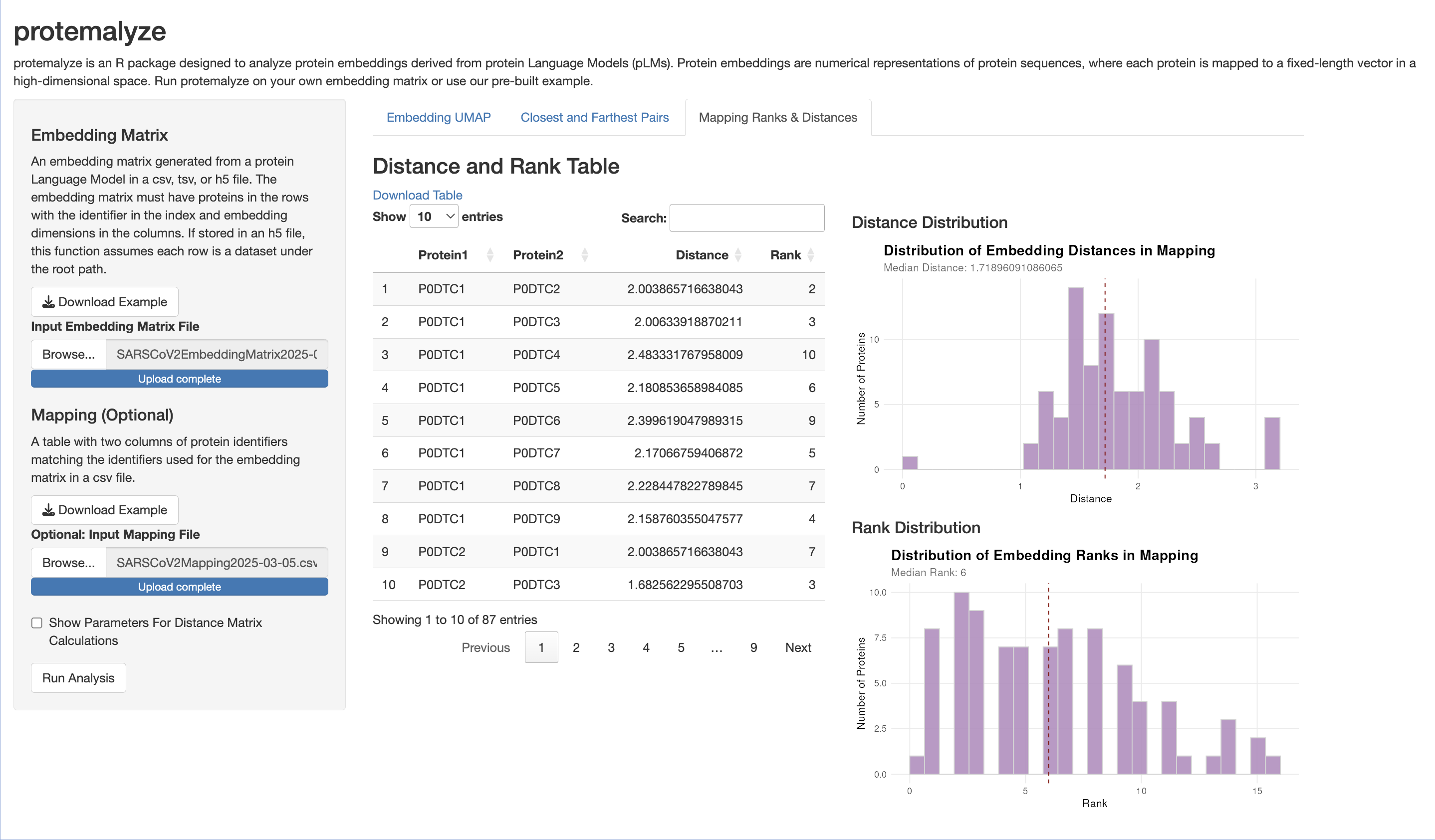Click the embedding Upload complete progress bar
This screenshot has width=1435, height=840.
click(180, 379)
